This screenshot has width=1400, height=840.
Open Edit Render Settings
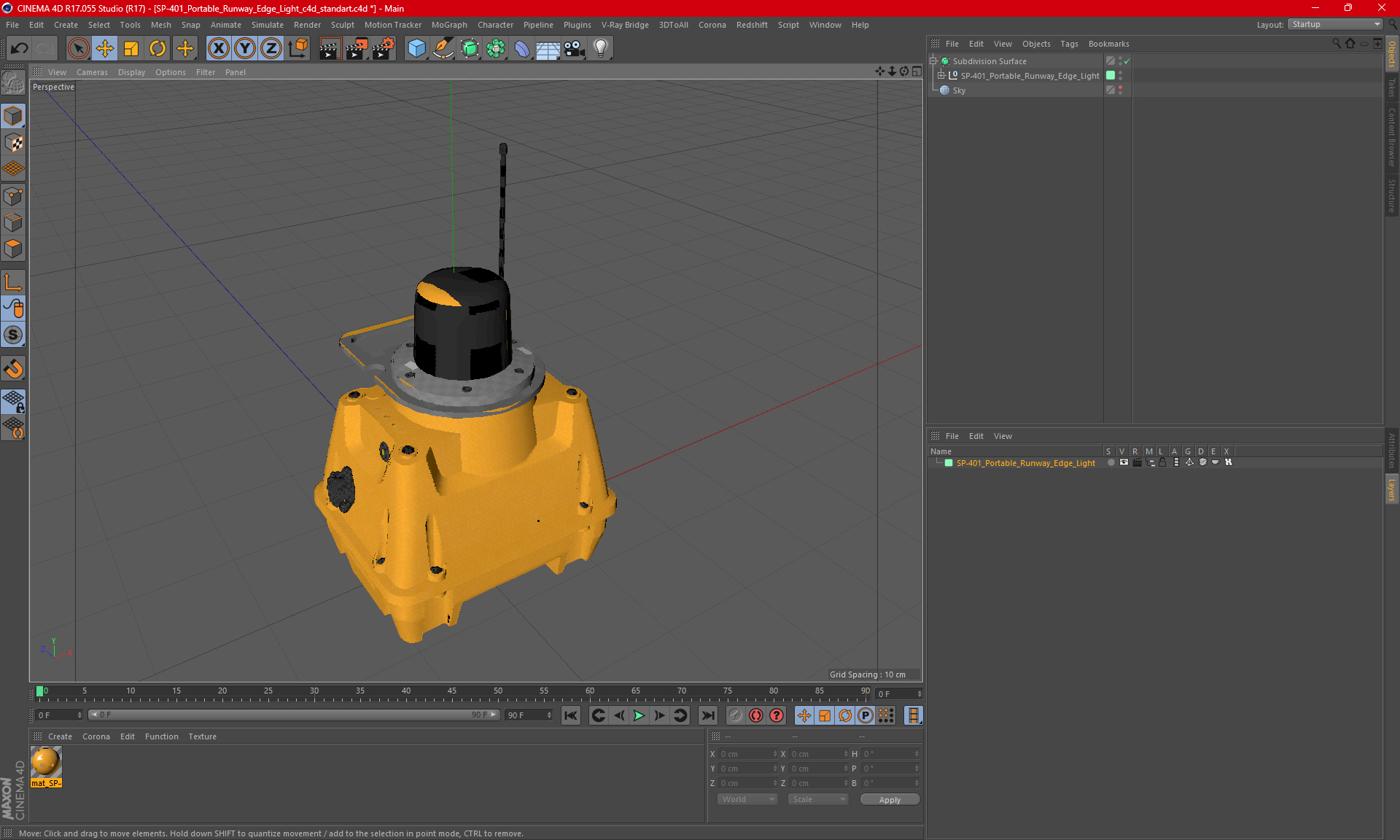(384, 49)
